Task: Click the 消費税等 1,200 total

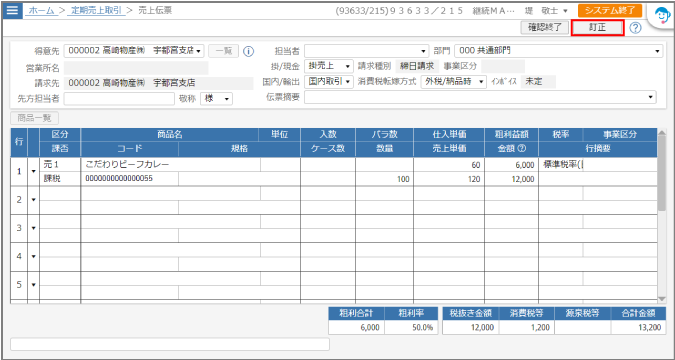Action: [527, 327]
